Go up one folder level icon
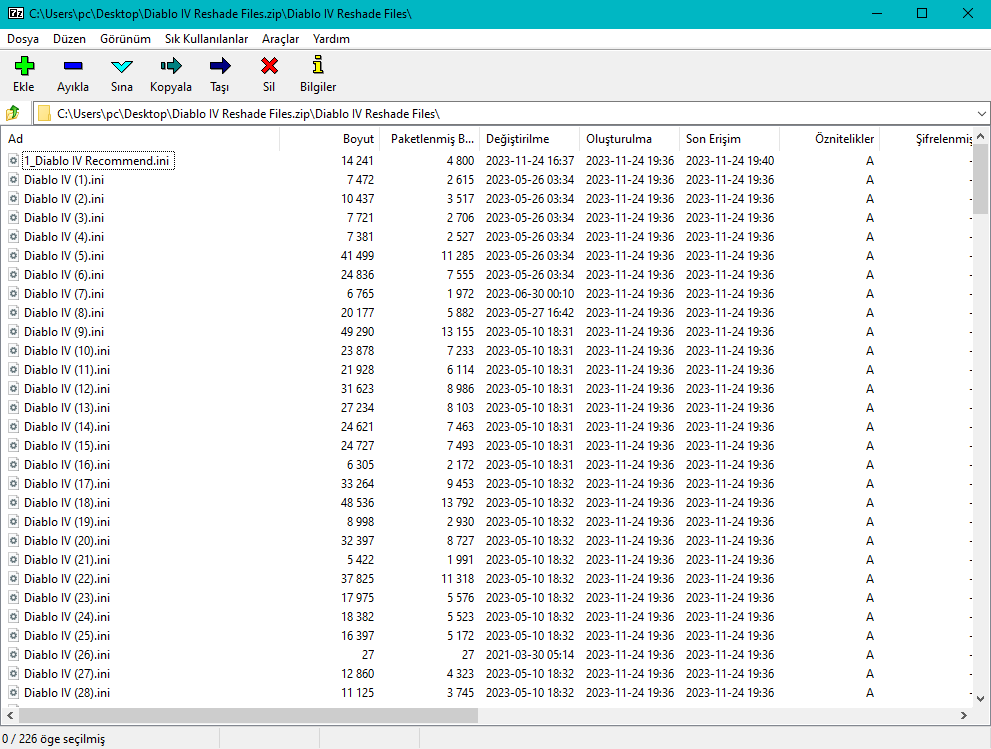 click(x=13, y=114)
